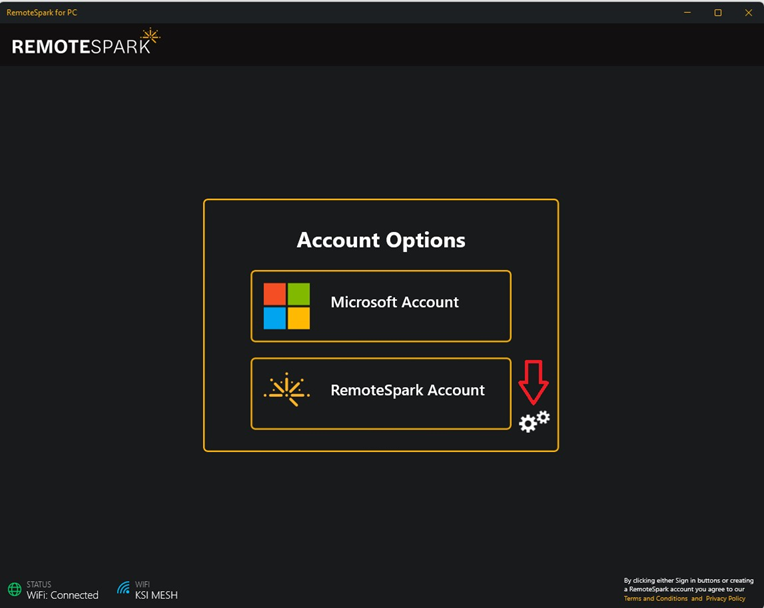Open the Terms and Conditions link
Viewport: 764px width, 608px height.
pos(655,599)
